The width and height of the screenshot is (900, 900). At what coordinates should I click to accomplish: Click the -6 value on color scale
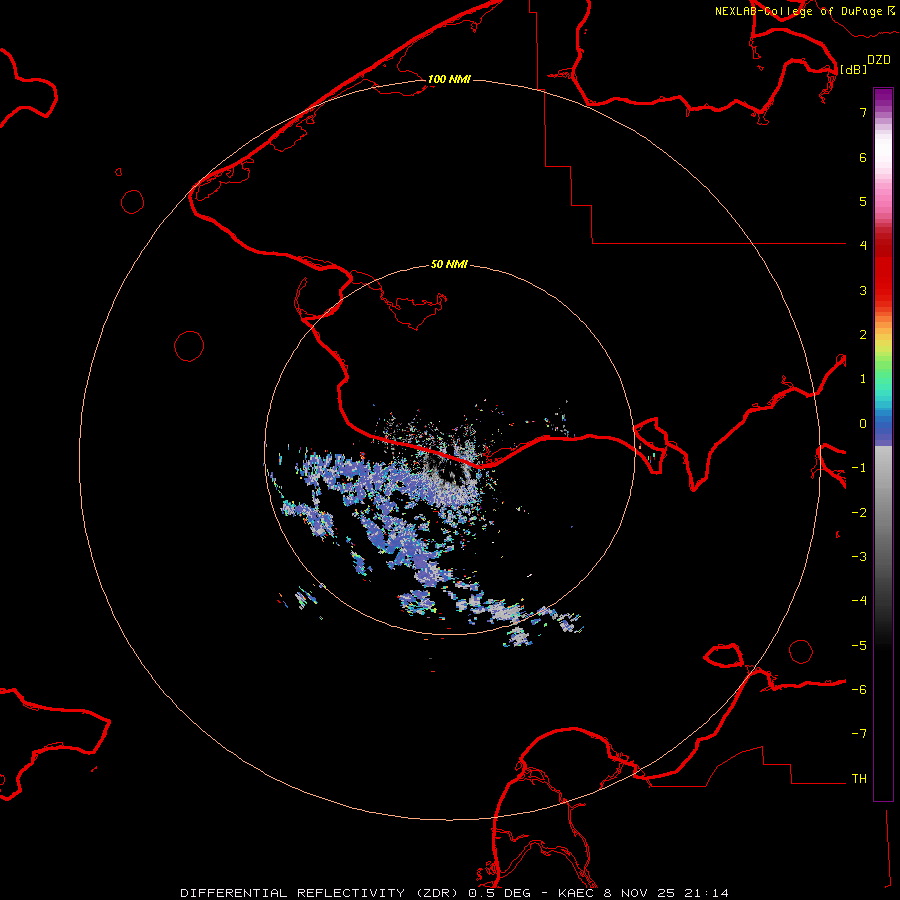(x=859, y=690)
